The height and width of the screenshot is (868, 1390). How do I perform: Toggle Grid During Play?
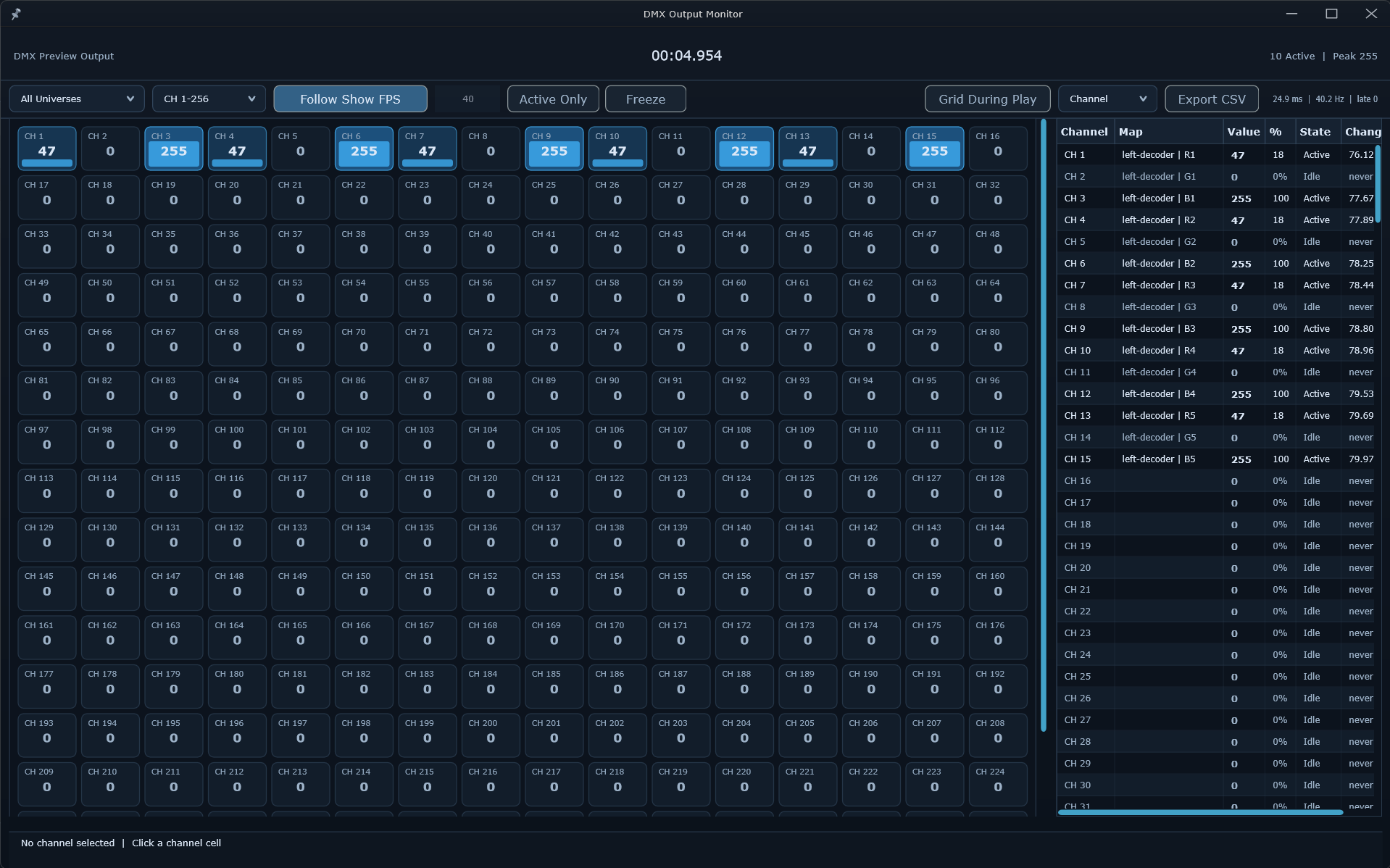(x=987, y=99)
